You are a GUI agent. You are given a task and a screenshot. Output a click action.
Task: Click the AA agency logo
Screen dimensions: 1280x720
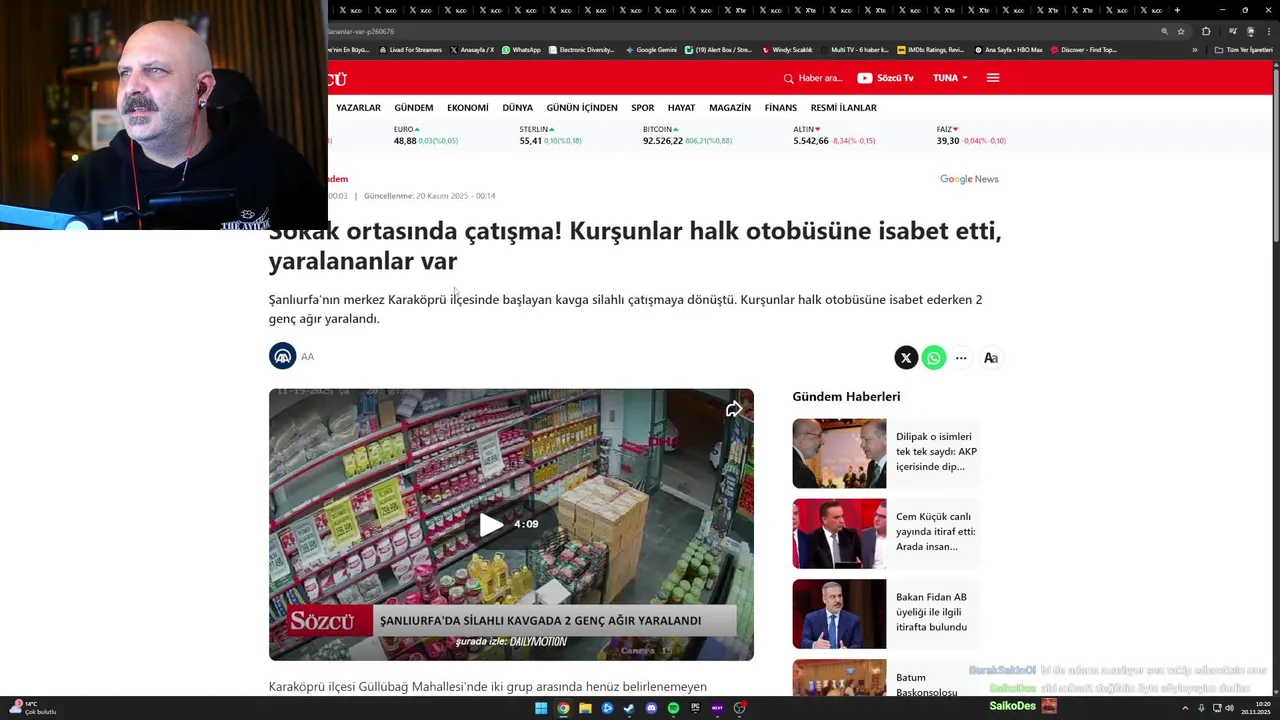283,356
